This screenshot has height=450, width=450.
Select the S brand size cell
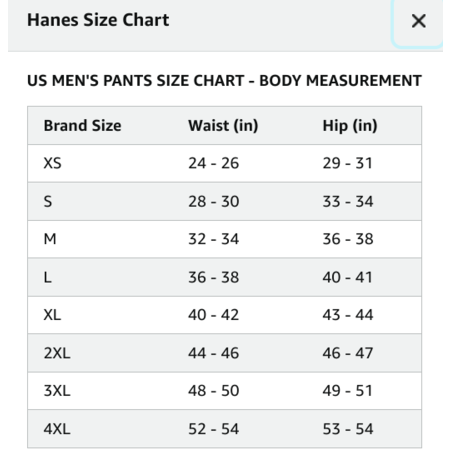tap(48, 202)
